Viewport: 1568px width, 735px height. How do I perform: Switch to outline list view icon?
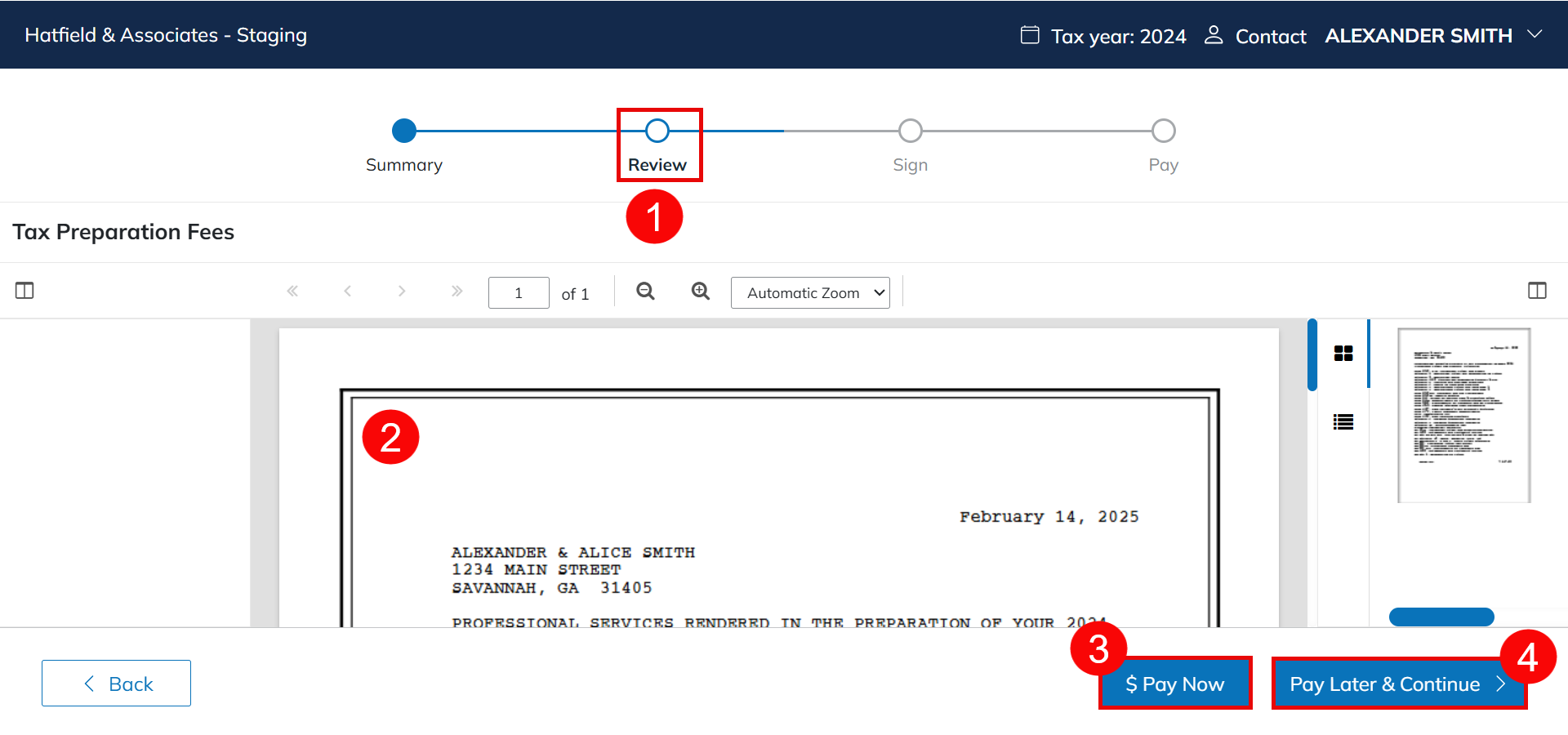pos(1343,422)
